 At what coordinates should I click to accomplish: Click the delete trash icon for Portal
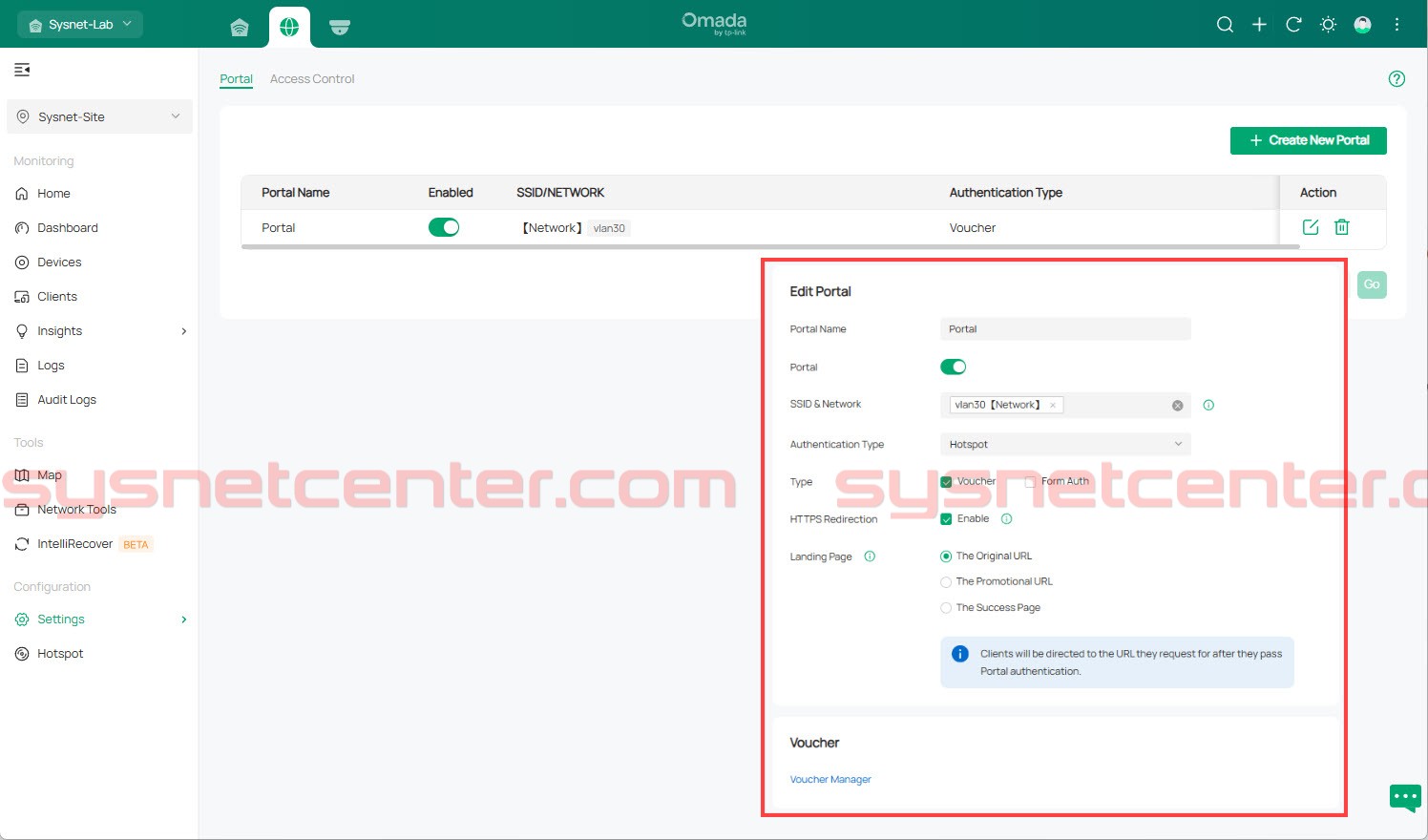click(1341, 227)
